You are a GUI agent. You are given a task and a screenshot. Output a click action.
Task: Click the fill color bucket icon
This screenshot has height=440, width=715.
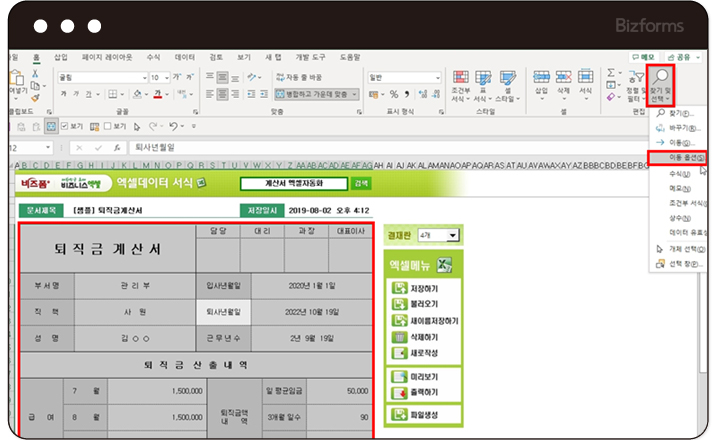click(x=135, y=94)
